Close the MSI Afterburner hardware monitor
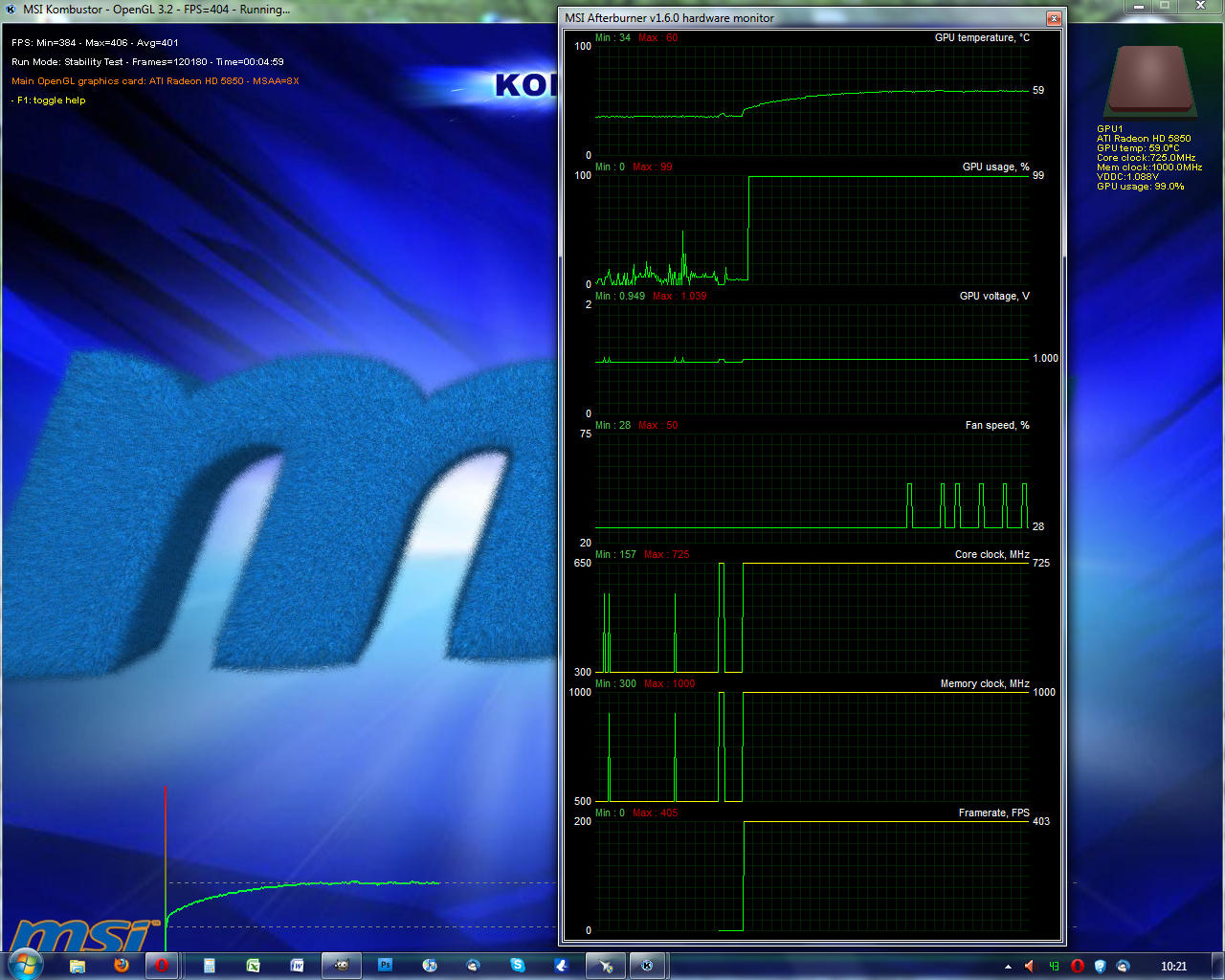1225x980 pixels. [1053, 18]
